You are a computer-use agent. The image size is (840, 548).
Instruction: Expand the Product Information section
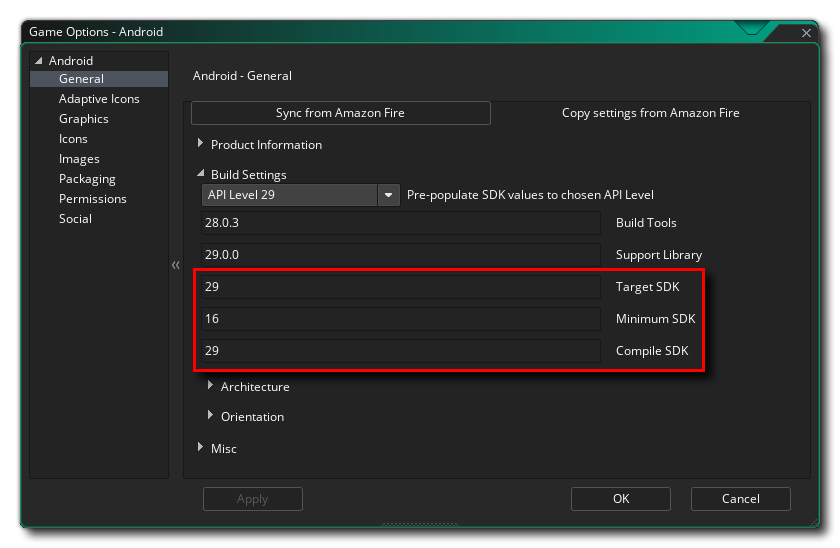tap(201, 144)
